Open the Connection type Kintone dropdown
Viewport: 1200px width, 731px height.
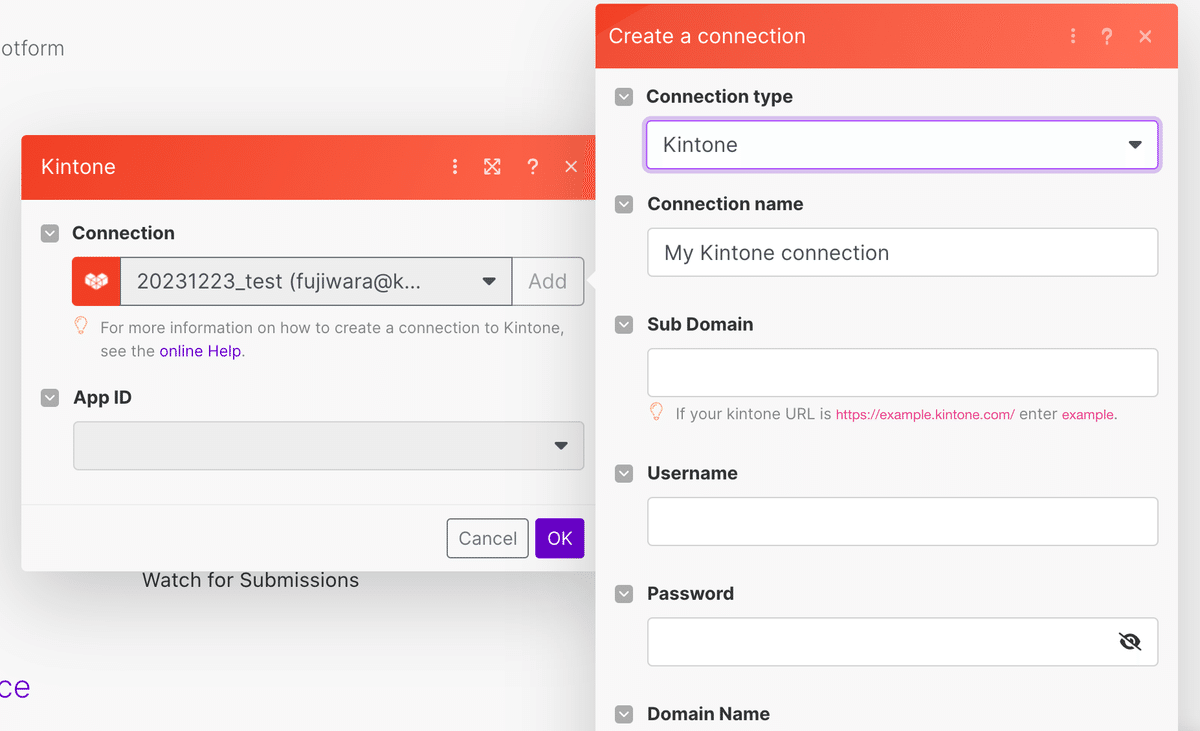click(902, 145)
